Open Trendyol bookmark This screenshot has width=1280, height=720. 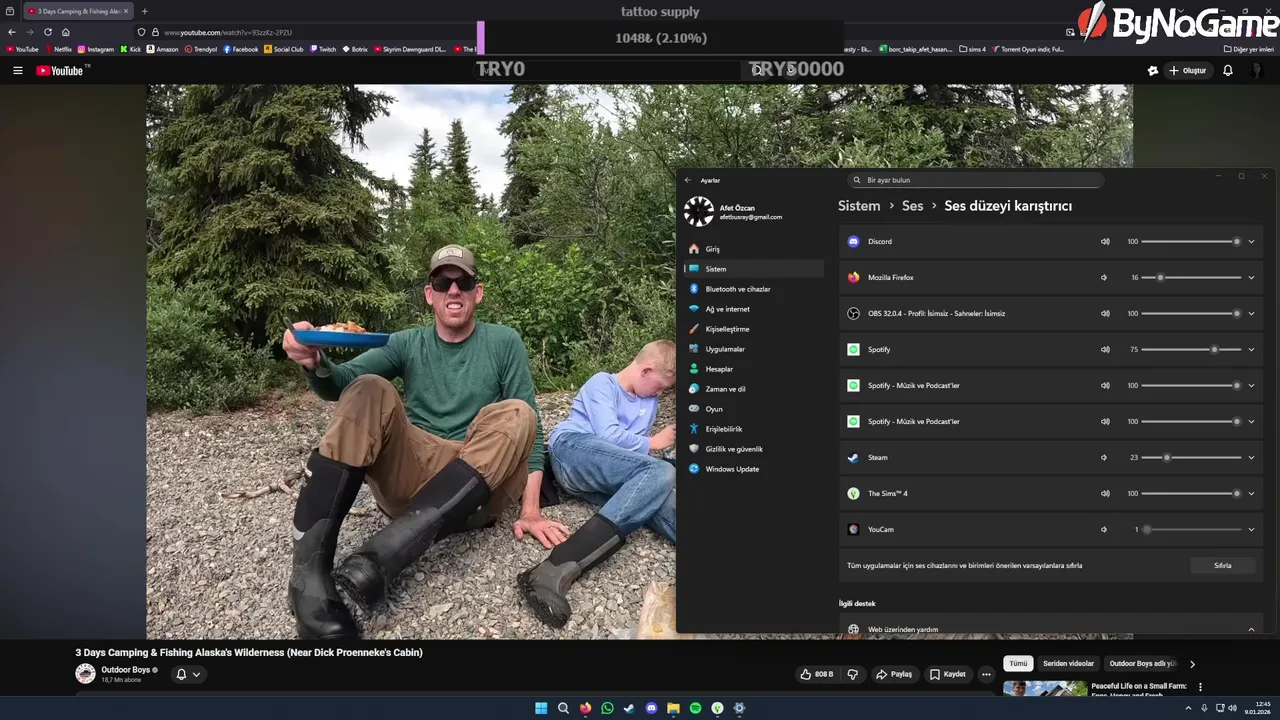201,49
